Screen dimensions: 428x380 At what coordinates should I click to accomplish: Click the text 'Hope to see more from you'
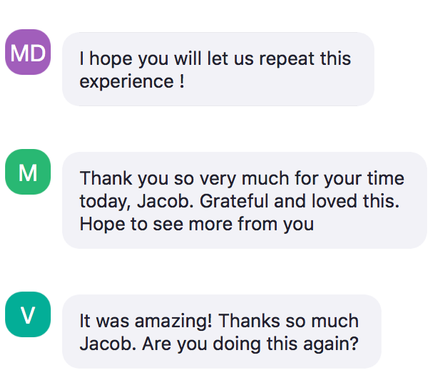tap(197, 224)
